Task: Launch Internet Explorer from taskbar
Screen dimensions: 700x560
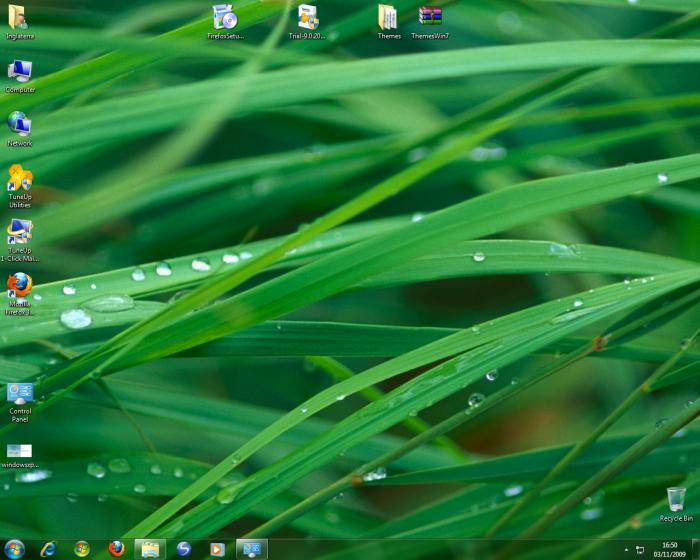Action: pyautogui.click(x=48, y=548)
